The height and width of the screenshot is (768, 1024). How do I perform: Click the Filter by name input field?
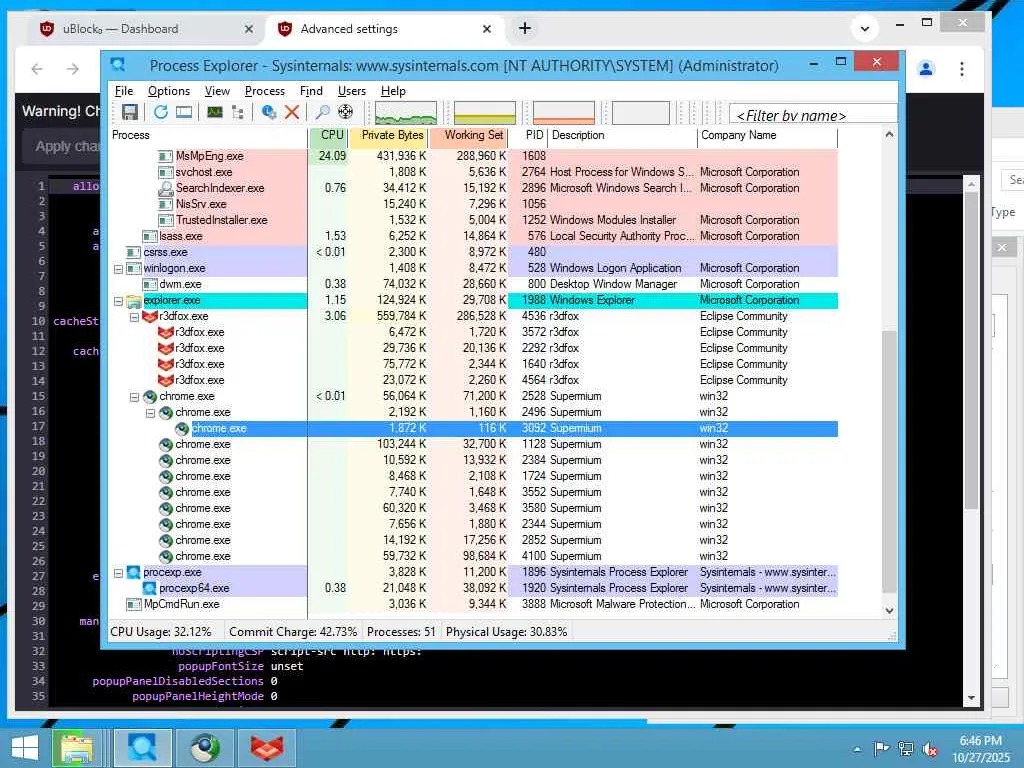[813, 114]
